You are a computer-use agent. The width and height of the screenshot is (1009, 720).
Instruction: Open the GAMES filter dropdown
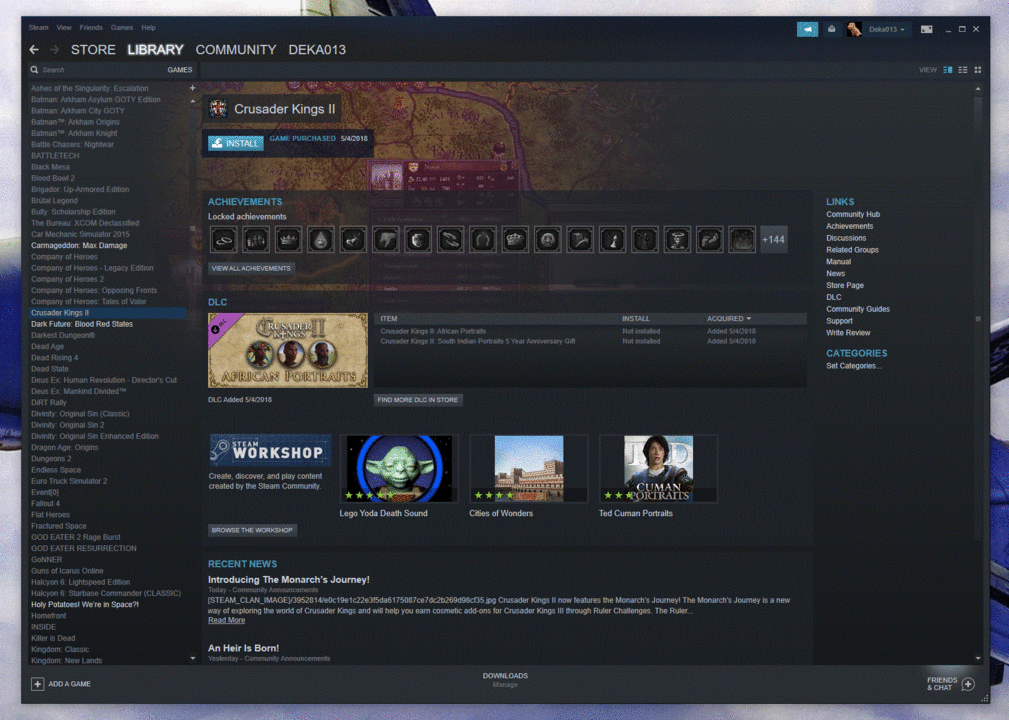tap(180, 69)
